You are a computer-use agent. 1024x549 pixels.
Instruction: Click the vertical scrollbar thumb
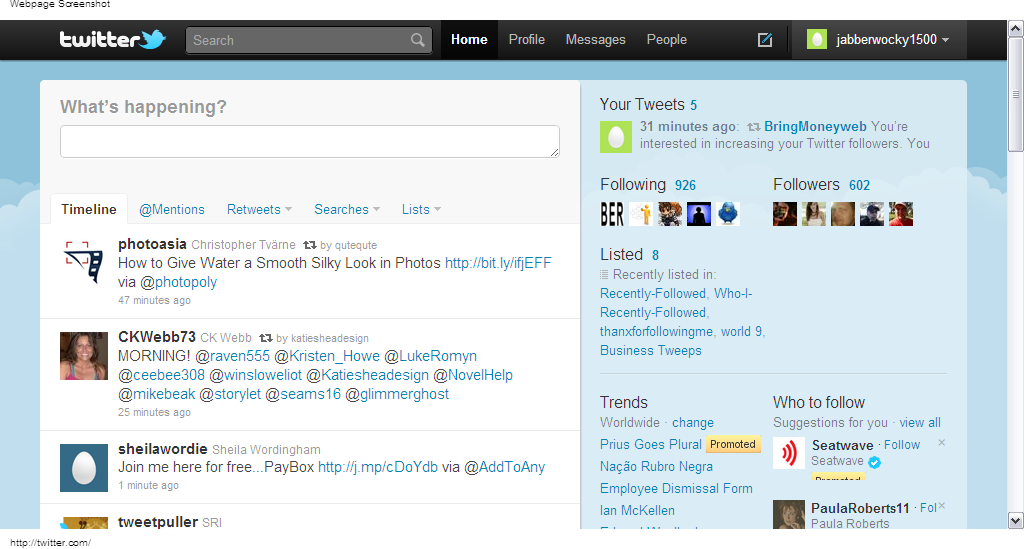click(x=1016, y=95)
